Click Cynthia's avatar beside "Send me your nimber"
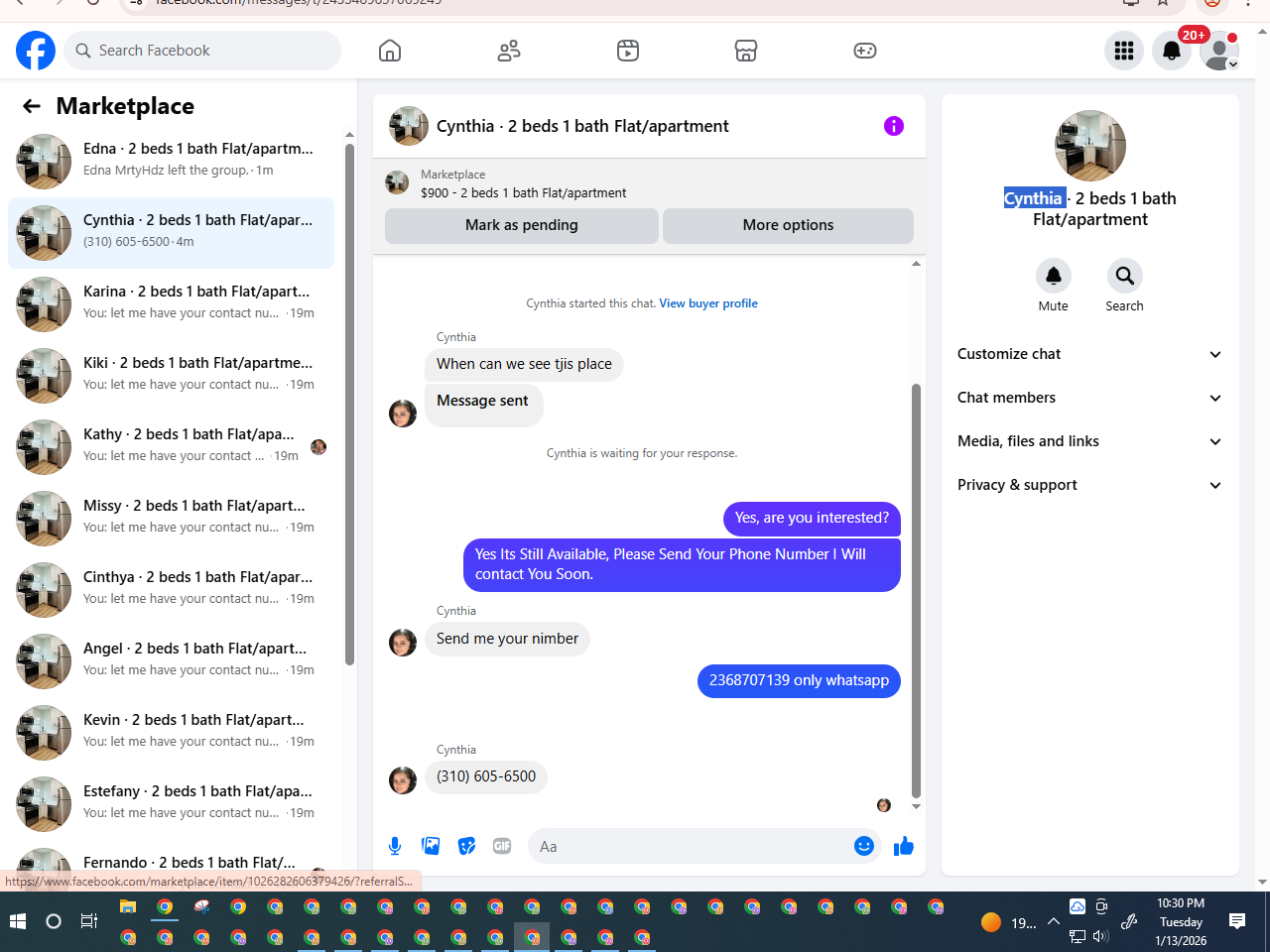This screenshot has height=952, width=1270. 403,643
